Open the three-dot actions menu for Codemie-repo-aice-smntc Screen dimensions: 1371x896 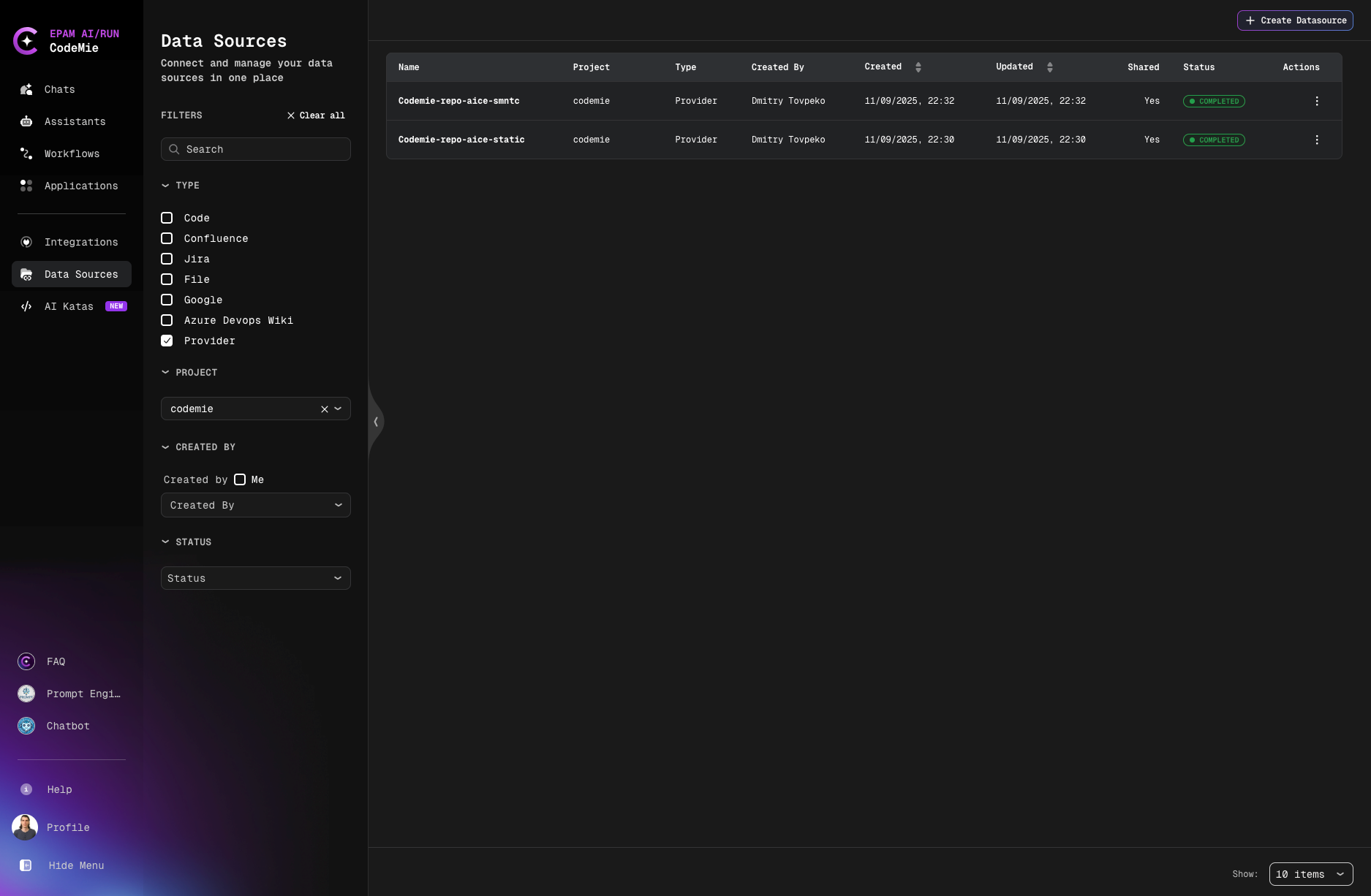1317,101
